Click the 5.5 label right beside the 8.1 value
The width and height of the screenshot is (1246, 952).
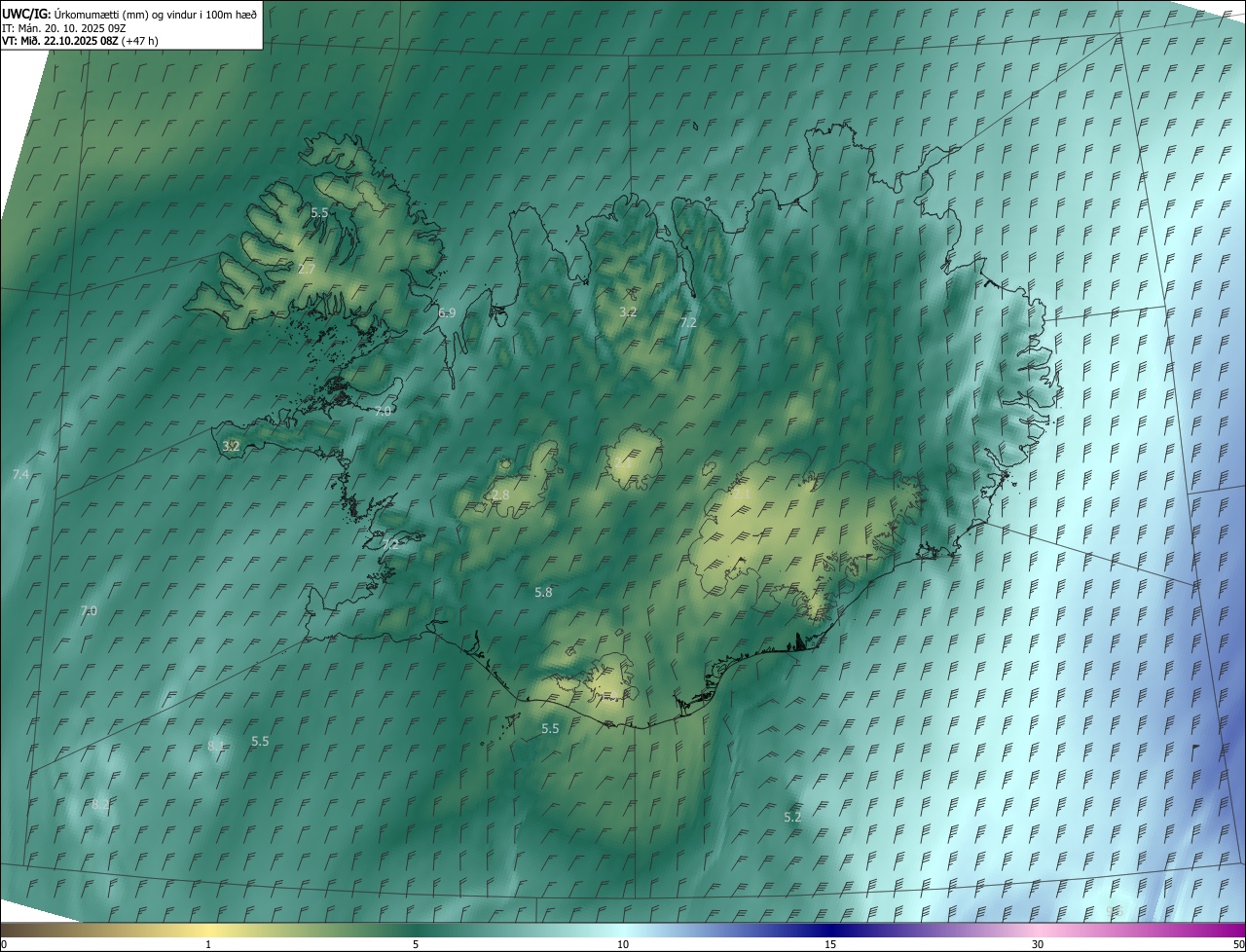coord(260,741)
